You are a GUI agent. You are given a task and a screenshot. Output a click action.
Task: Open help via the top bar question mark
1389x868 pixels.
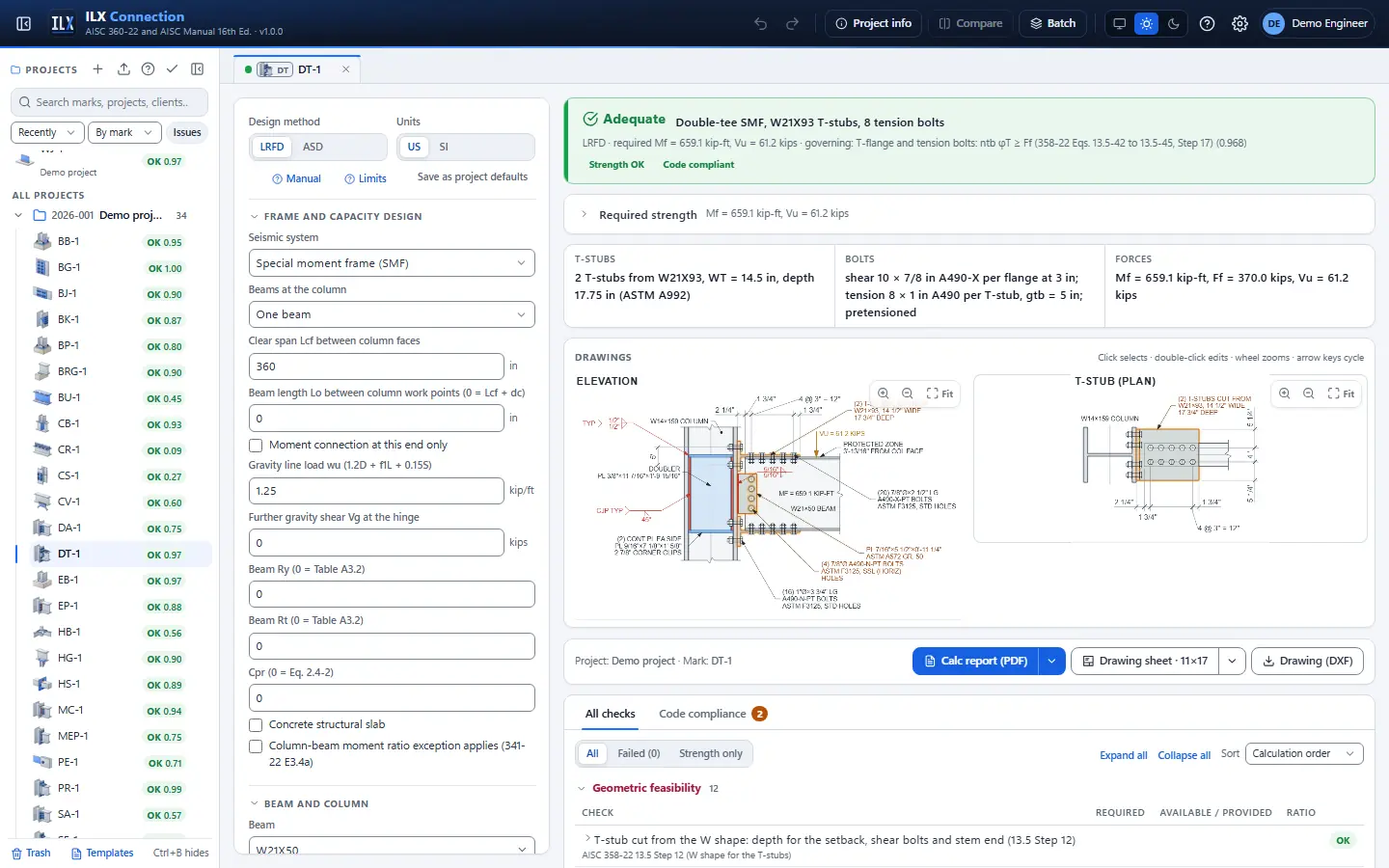tap(1207, 23)
